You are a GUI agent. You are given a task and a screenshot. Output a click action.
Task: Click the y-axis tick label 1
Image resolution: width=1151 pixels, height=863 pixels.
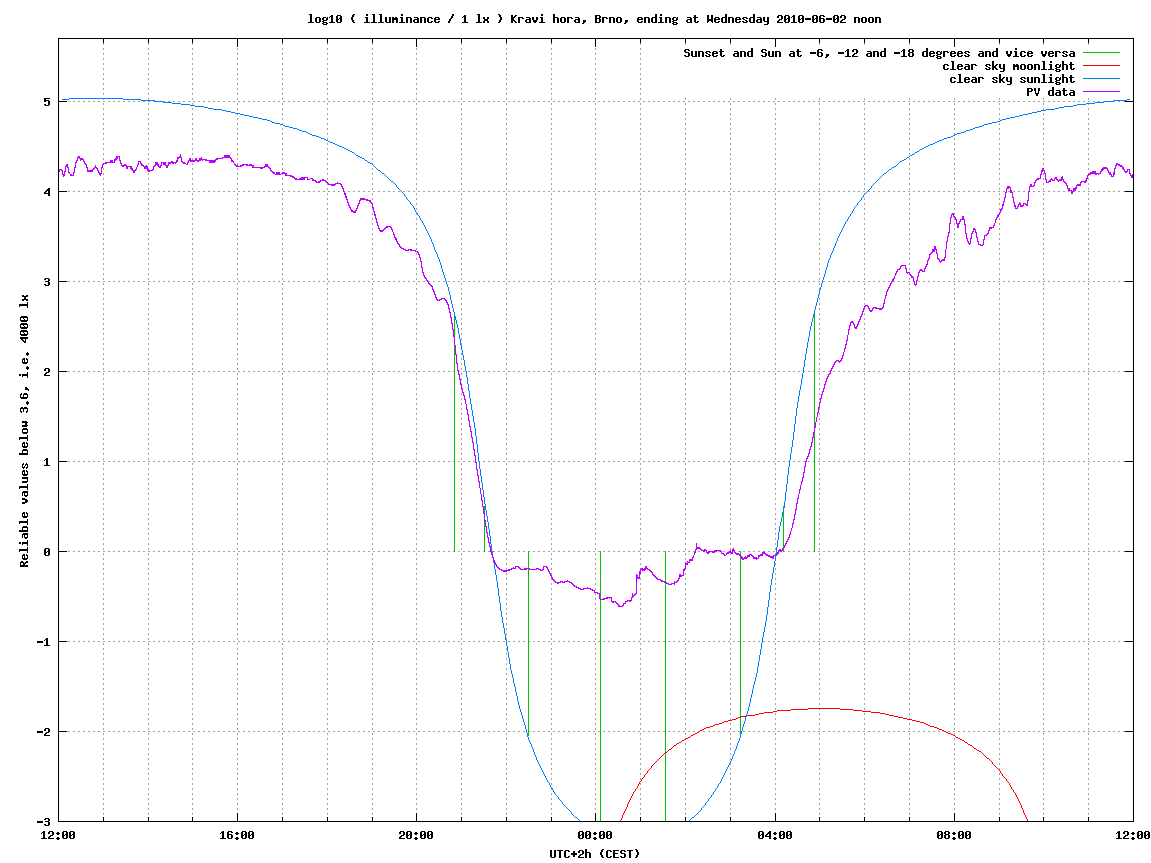click(x=47, y=462)
